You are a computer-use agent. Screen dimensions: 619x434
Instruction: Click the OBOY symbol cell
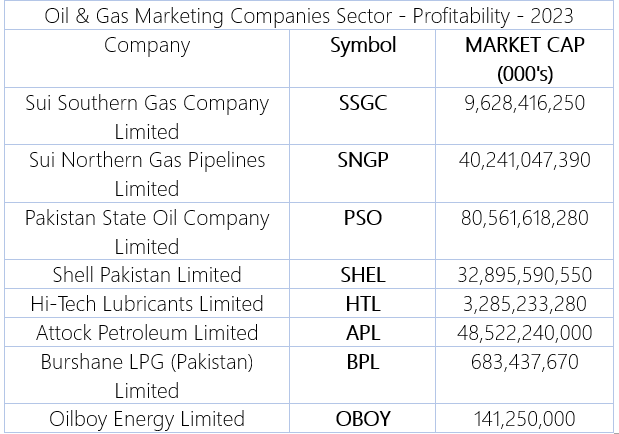coord(363,418)
